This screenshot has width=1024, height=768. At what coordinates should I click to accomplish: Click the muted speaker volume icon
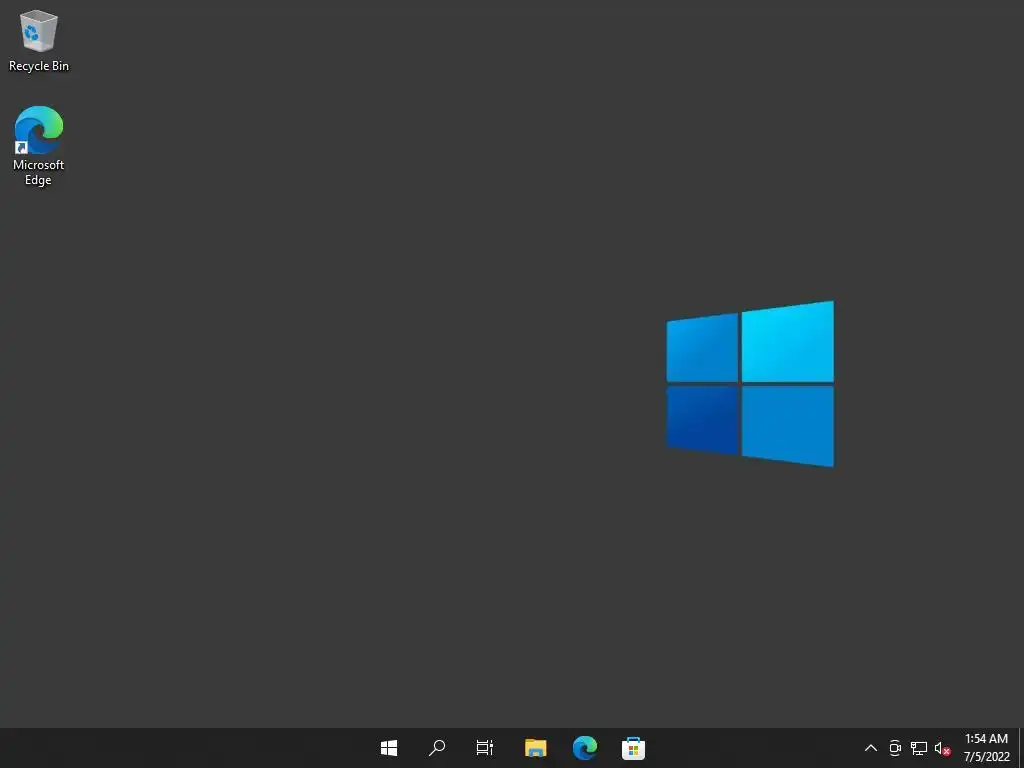tap(942, 748)
